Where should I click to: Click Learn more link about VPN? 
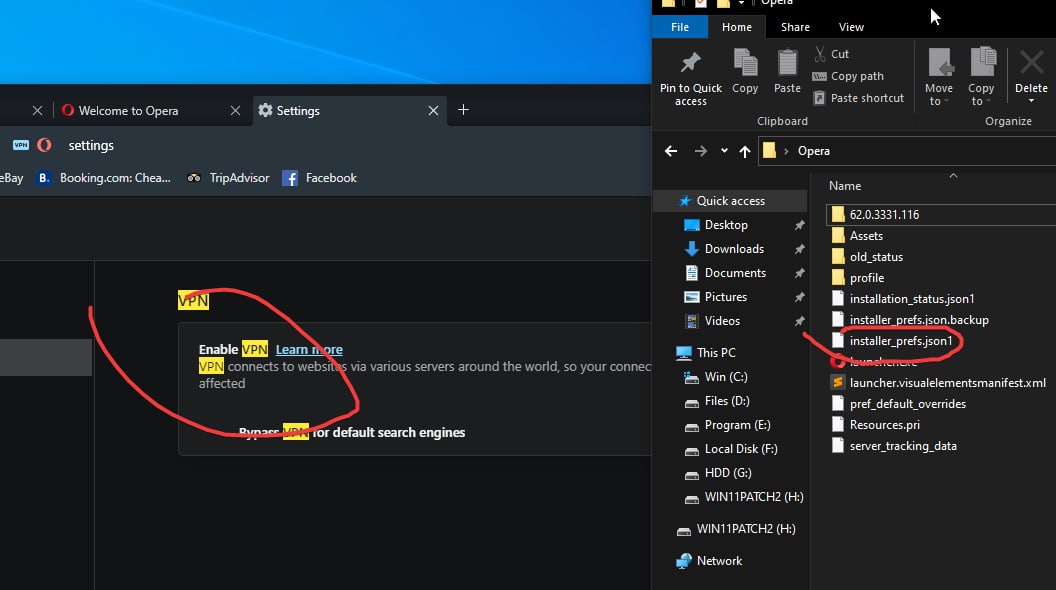(309, 350)
